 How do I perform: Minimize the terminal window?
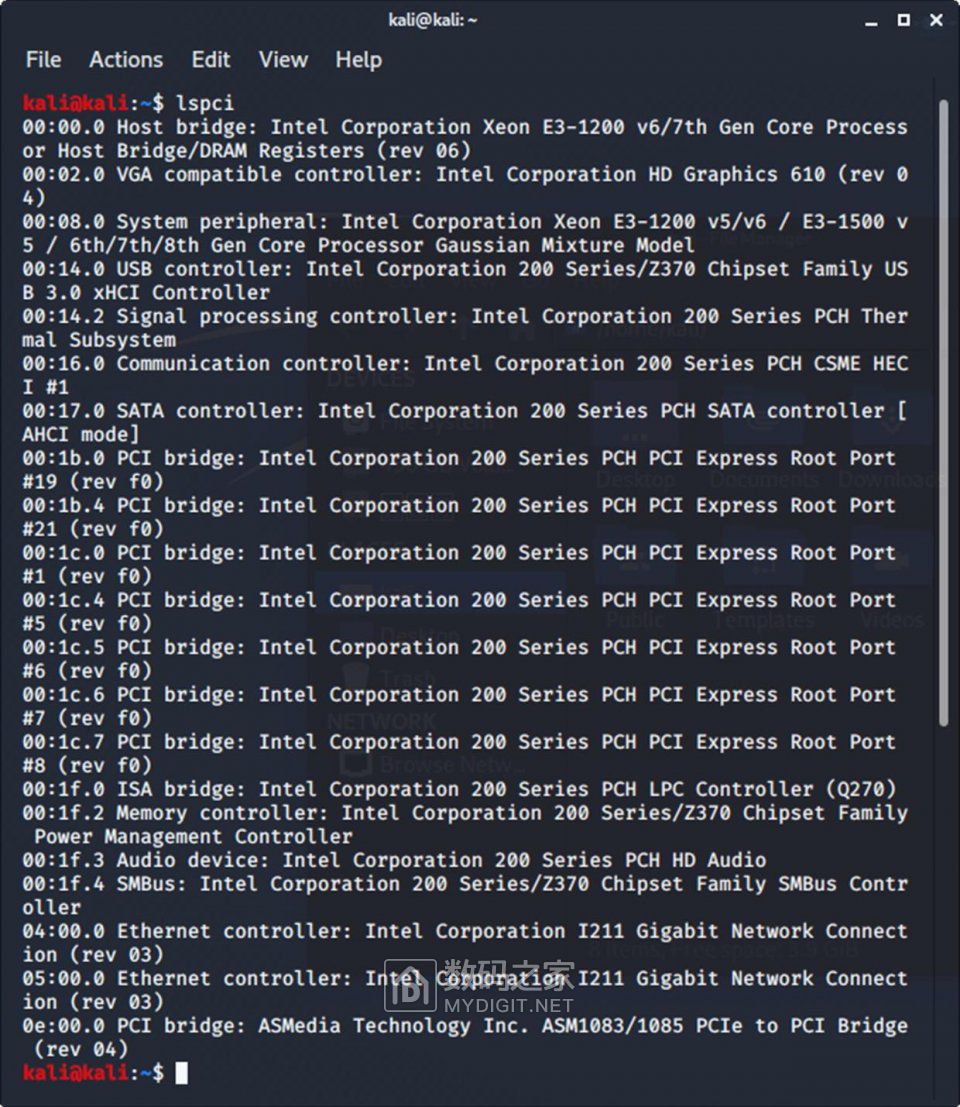870,20
